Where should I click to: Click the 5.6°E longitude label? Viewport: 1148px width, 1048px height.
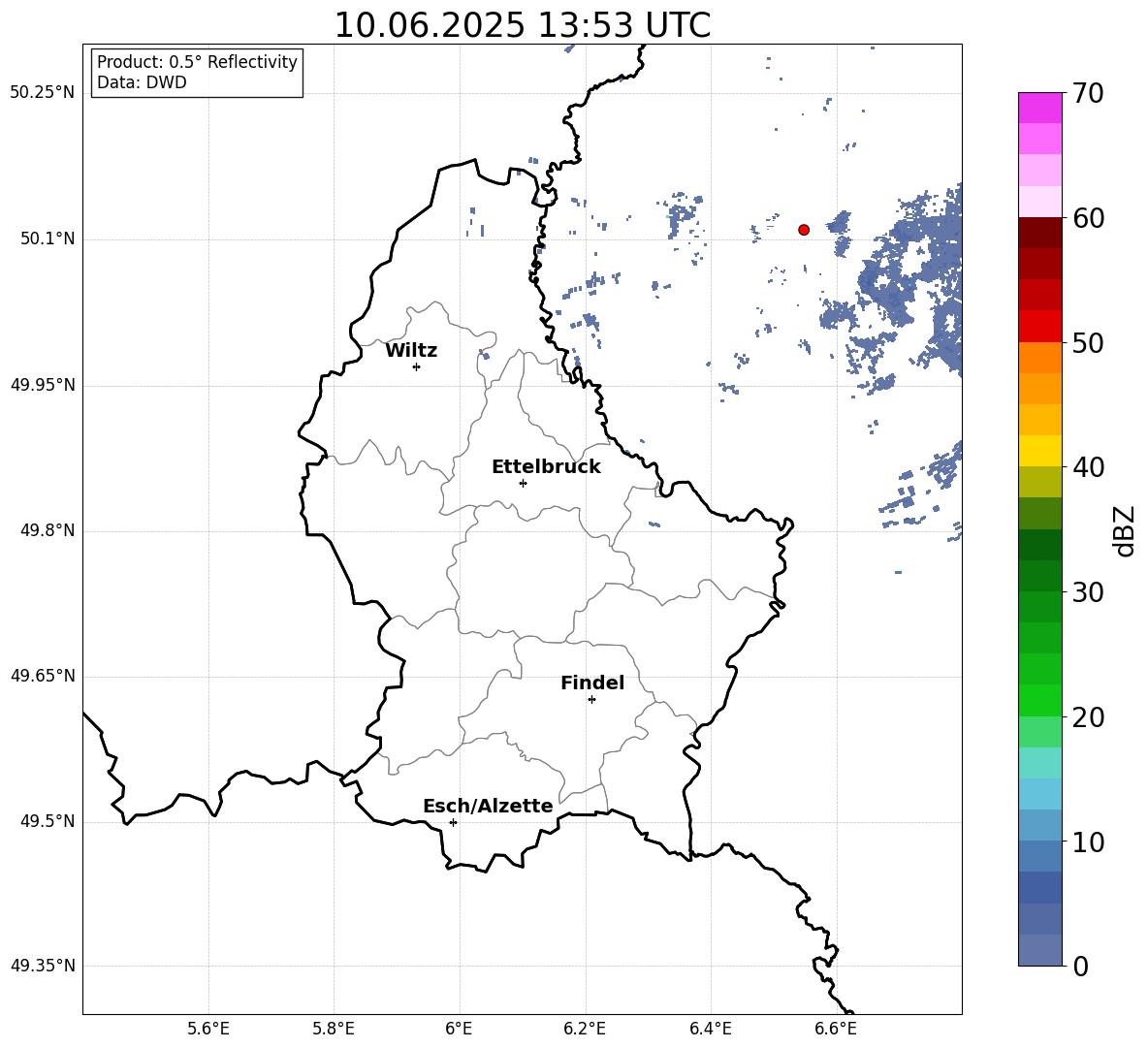(x=208, y=1029)
